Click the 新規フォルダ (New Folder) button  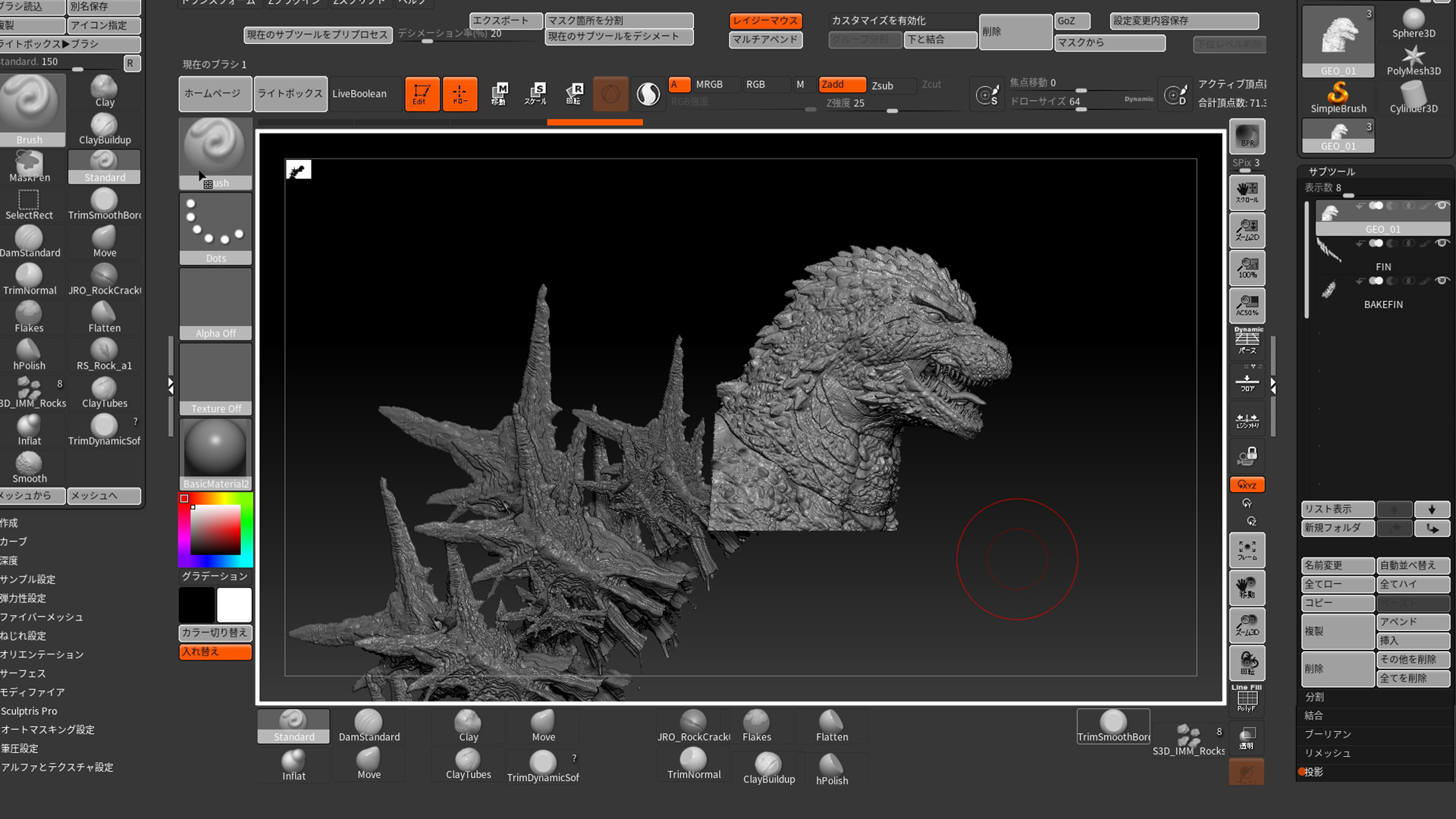(x=1337, y=528)
